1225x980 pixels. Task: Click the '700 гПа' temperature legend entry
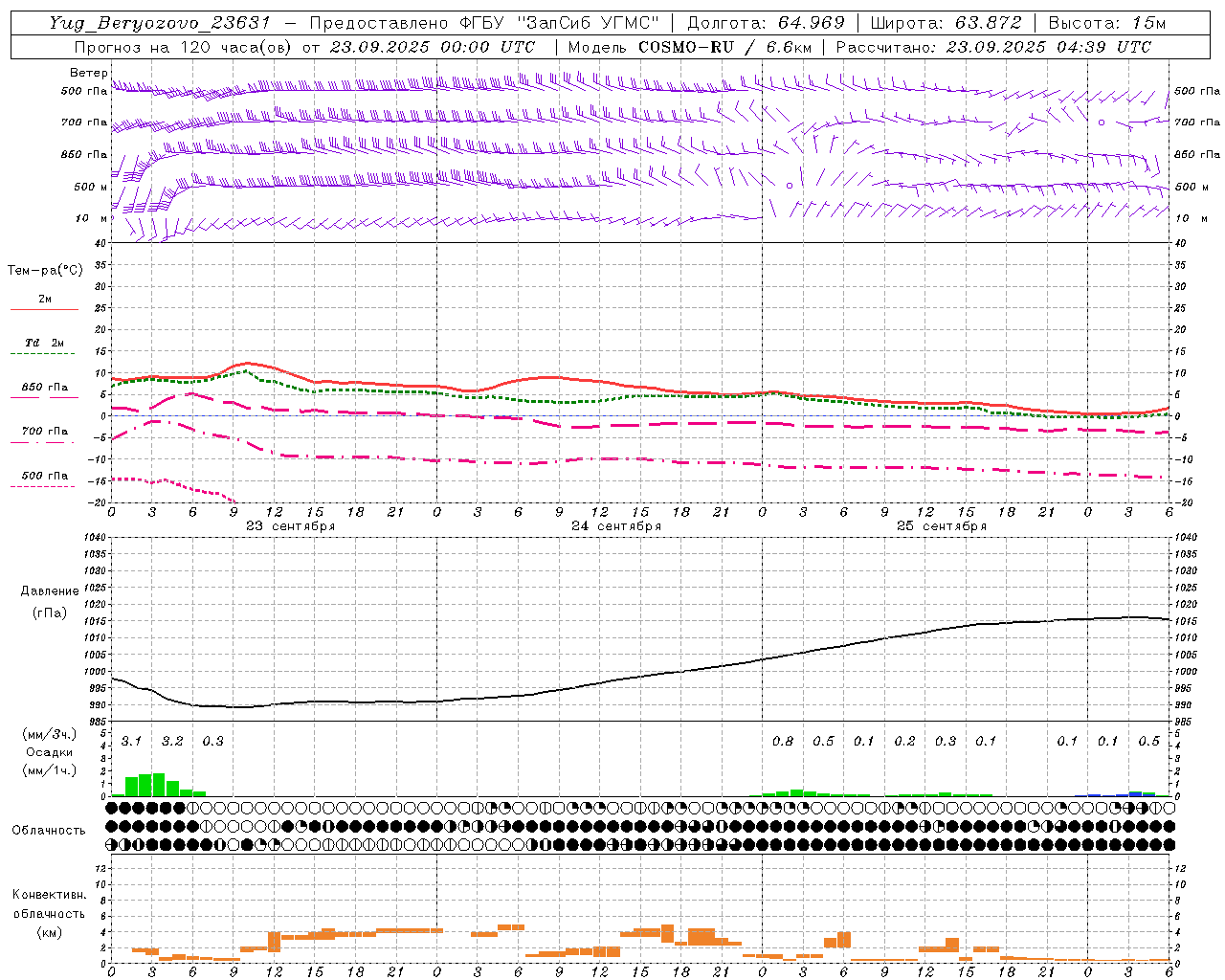(x=44, y=432)
